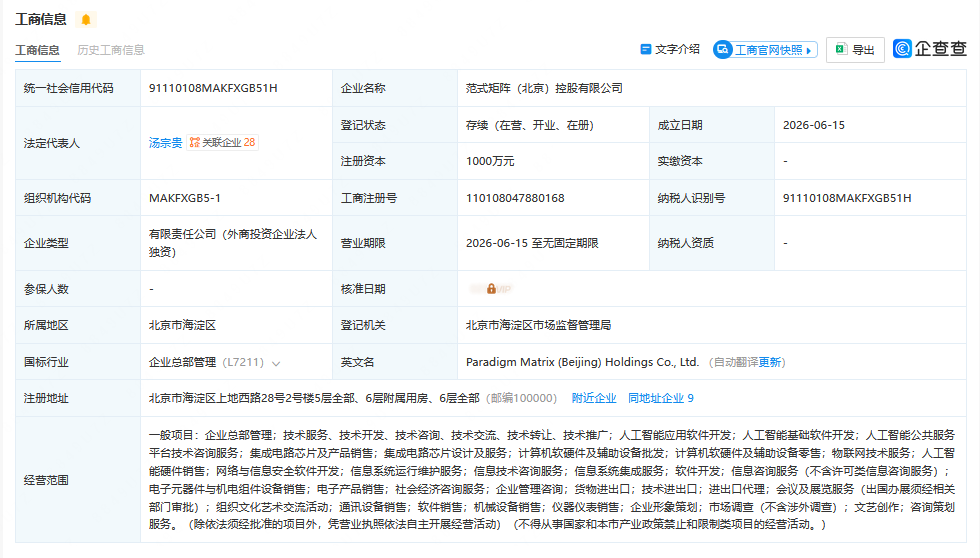The image size is (980, 558).
Task: Click English name Paradigm Matrix (Beijing) Holdings
Action: [x=582, y=362]
